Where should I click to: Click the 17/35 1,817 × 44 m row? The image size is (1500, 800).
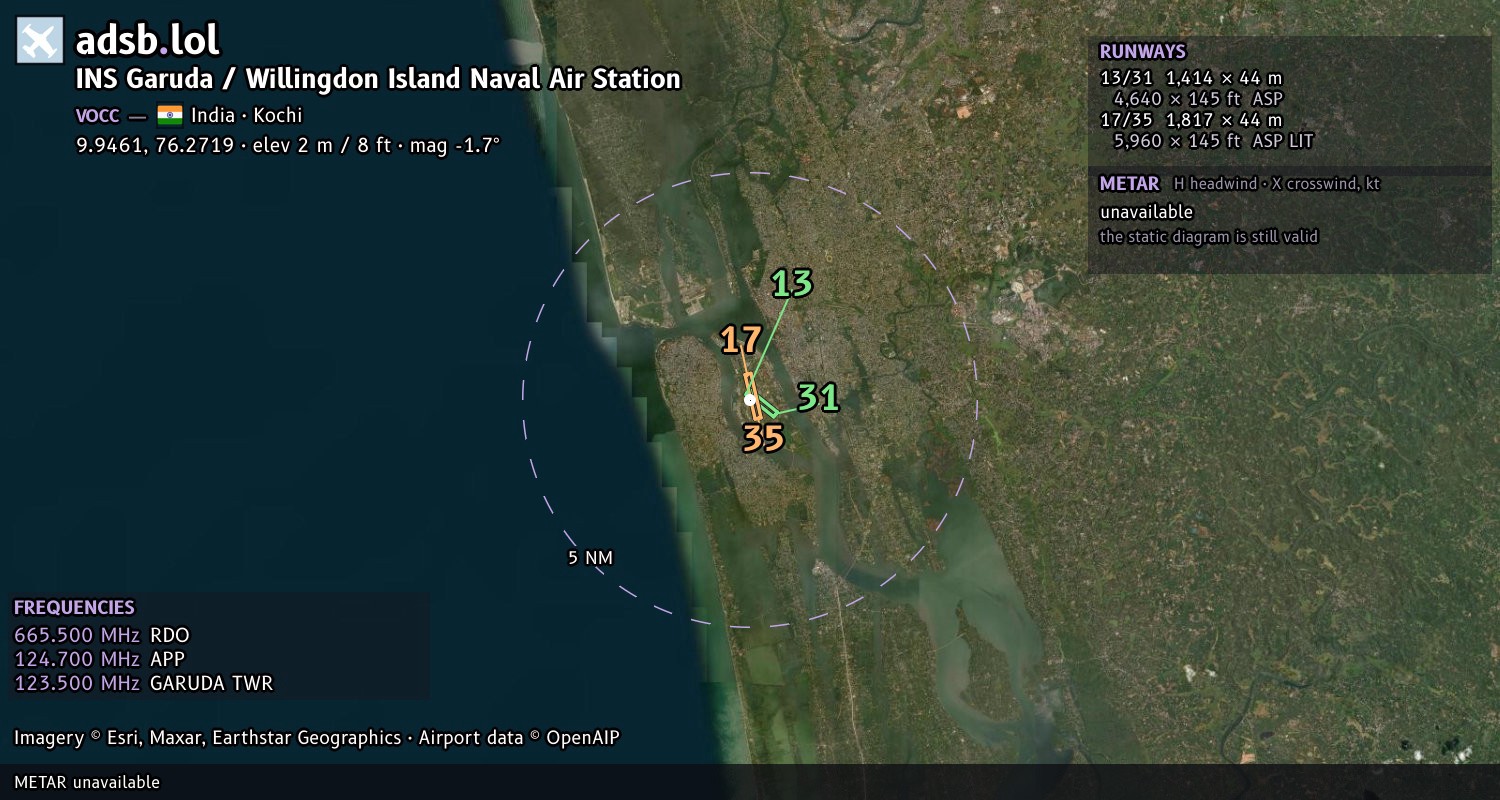point(1191,120)
